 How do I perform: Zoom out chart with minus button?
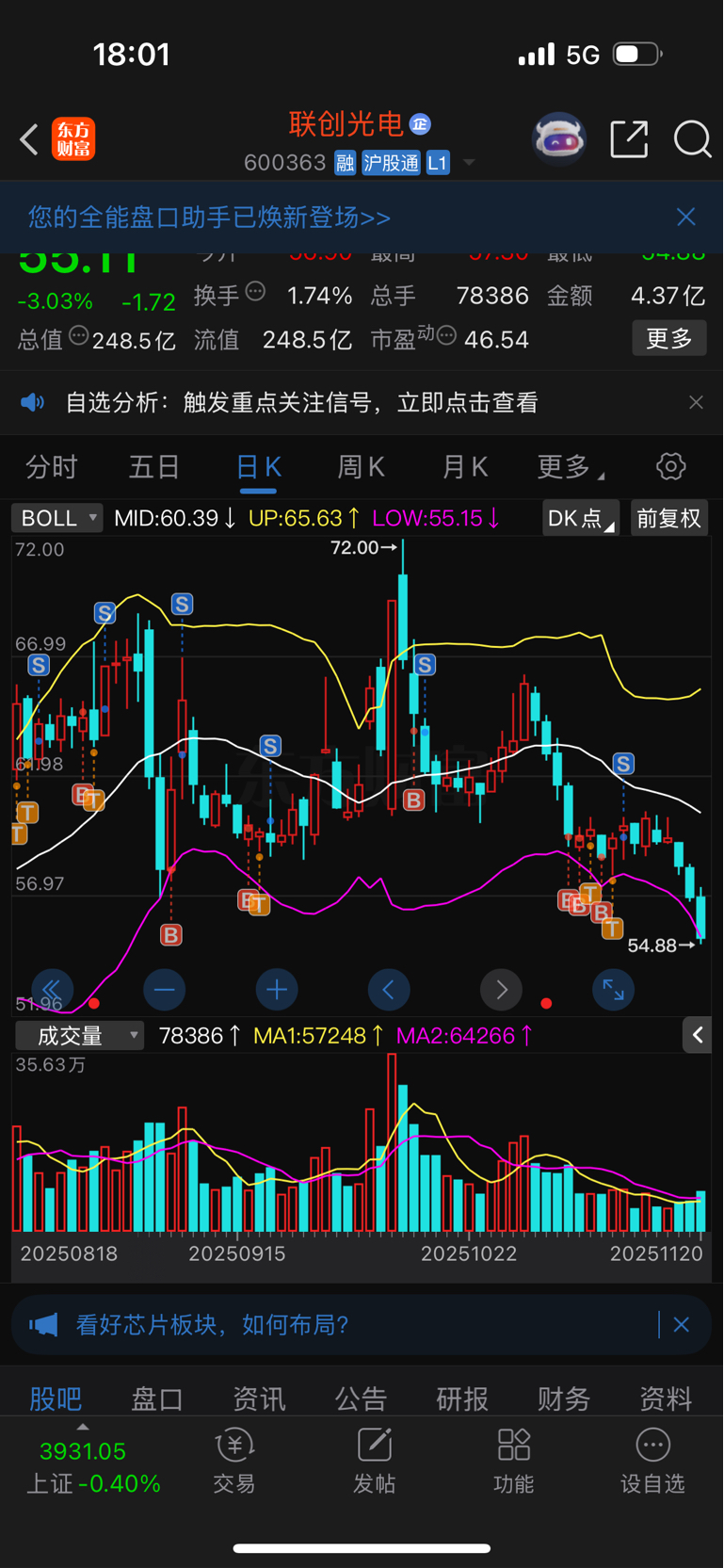(x=164, y=990)
